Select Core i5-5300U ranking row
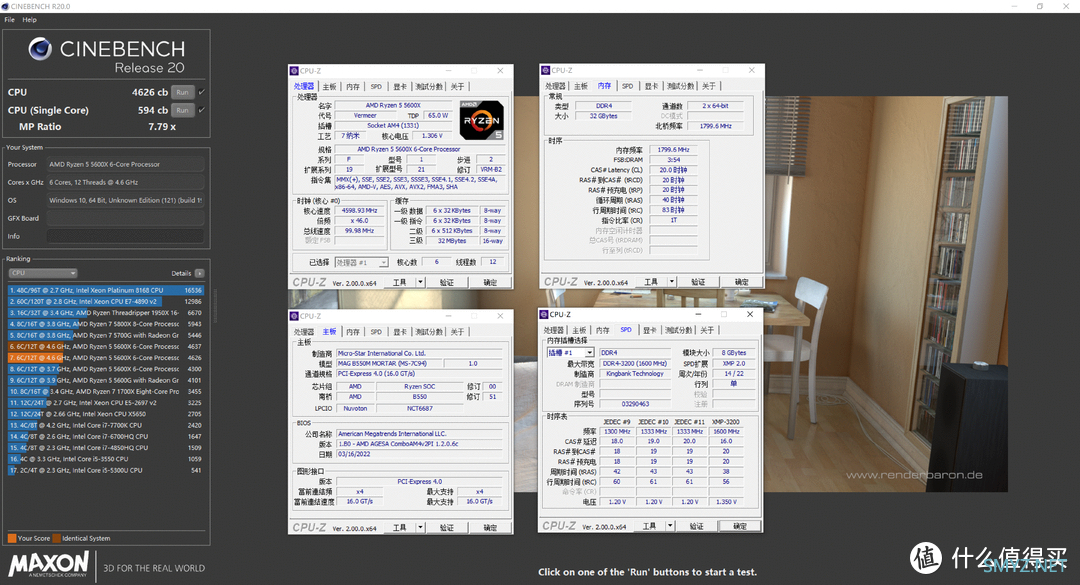This screenshot has width=1080, height=585. (105, 470)
